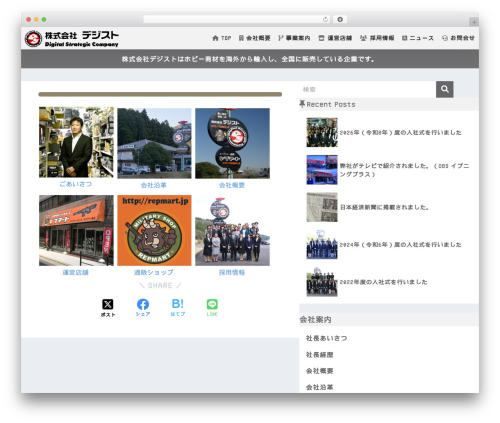This screenshot has height=423, width=500.
Task: Click the 採用情報 link under group photo
Action: (232, 272)
